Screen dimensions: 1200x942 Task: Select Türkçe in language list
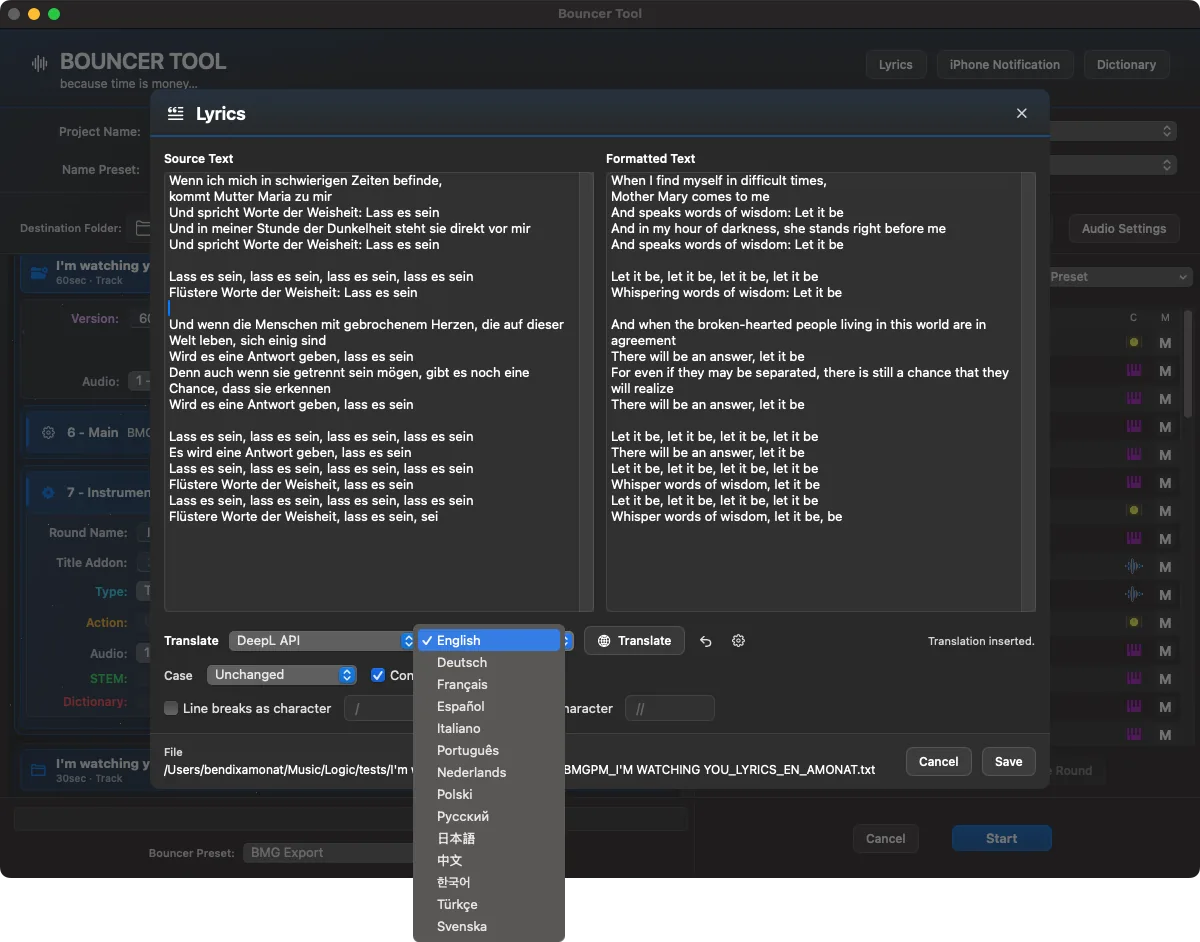click(x=490, y=905)
